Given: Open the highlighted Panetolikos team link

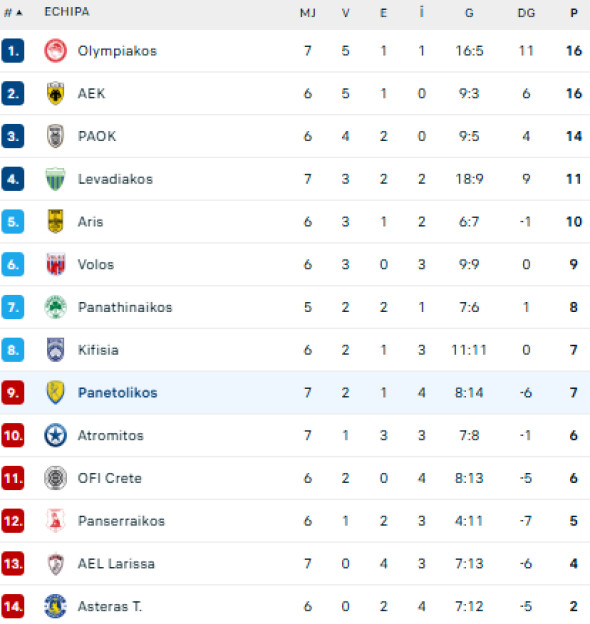Looking at the screenshot, I should [118, 393].
